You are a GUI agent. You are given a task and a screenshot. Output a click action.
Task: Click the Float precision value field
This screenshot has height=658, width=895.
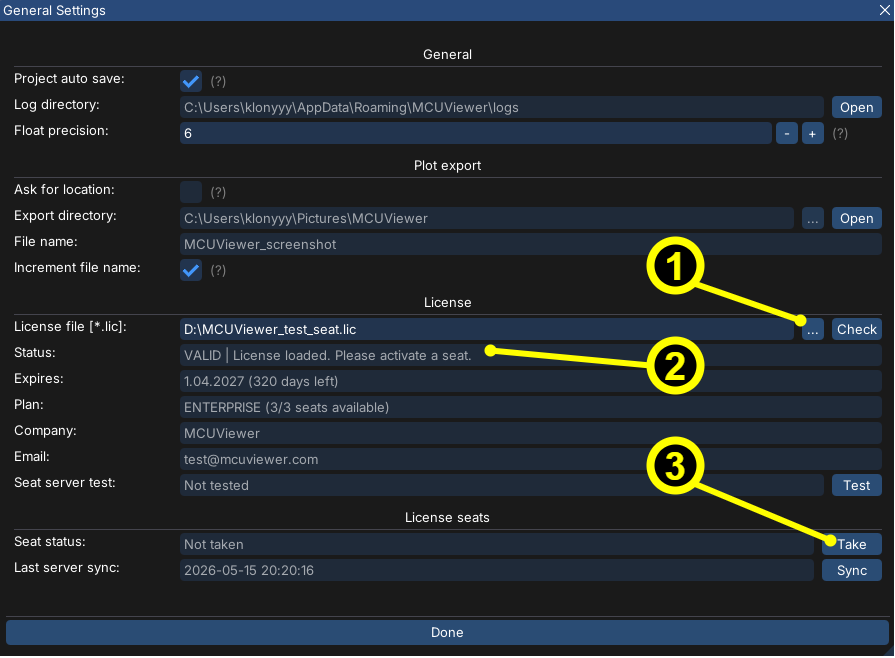click(x=476, y=134)
